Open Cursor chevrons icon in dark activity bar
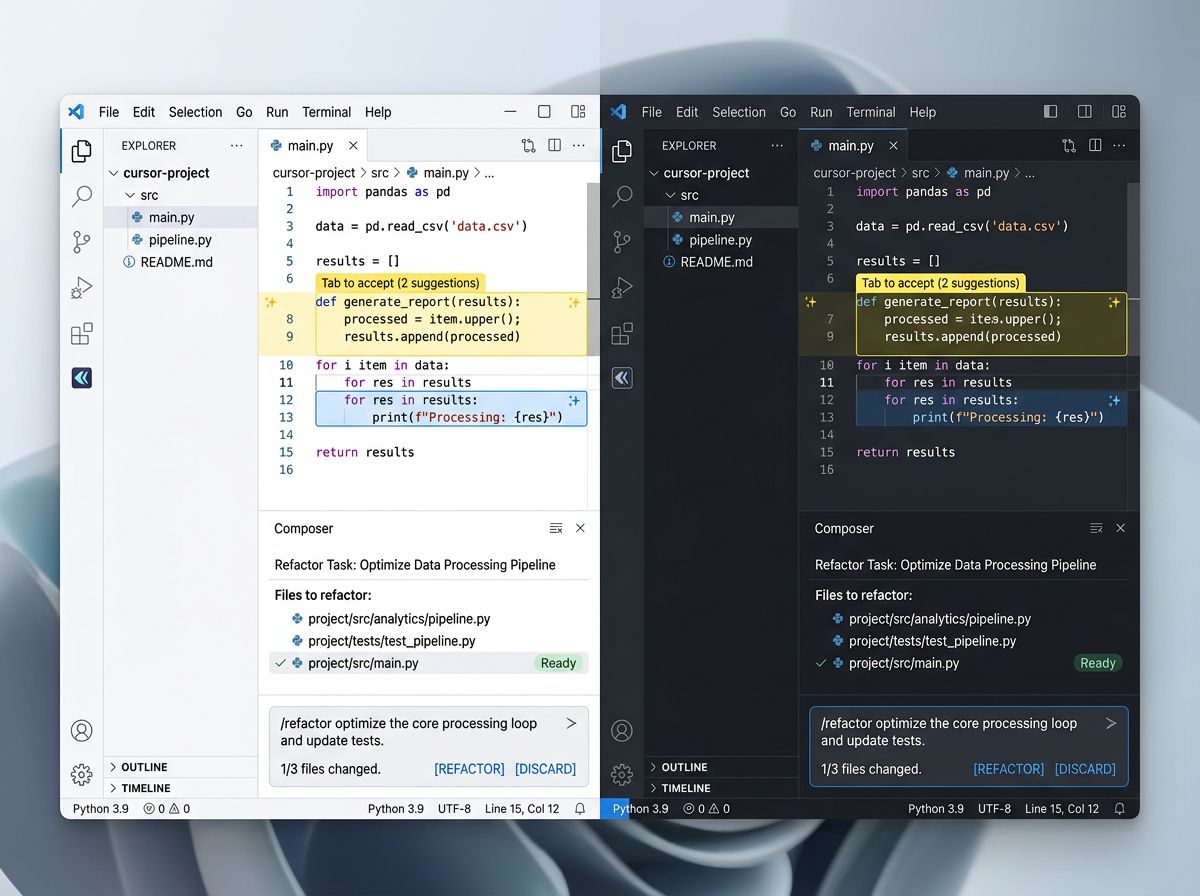This screenshot has height=896, width=1200. pos(622,377)
